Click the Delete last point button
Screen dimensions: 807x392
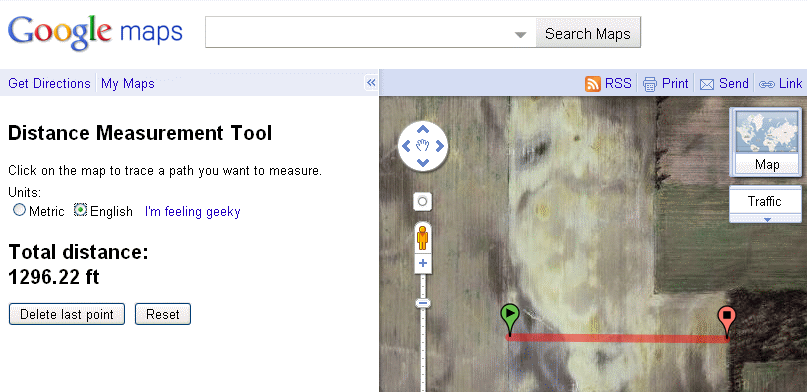coord(67,314)
